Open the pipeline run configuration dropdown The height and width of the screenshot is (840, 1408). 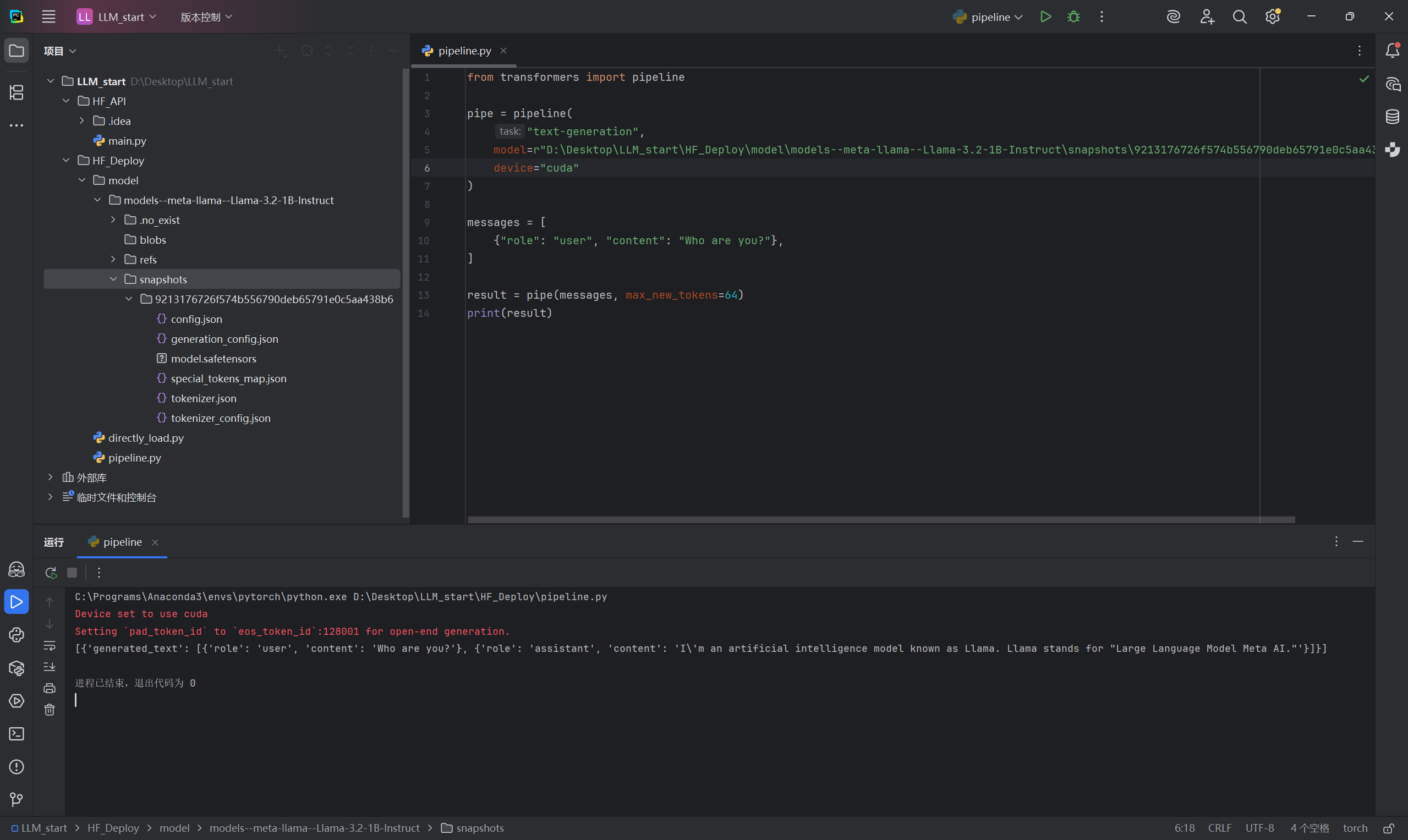pyautogui.click(x=987, y=17)
